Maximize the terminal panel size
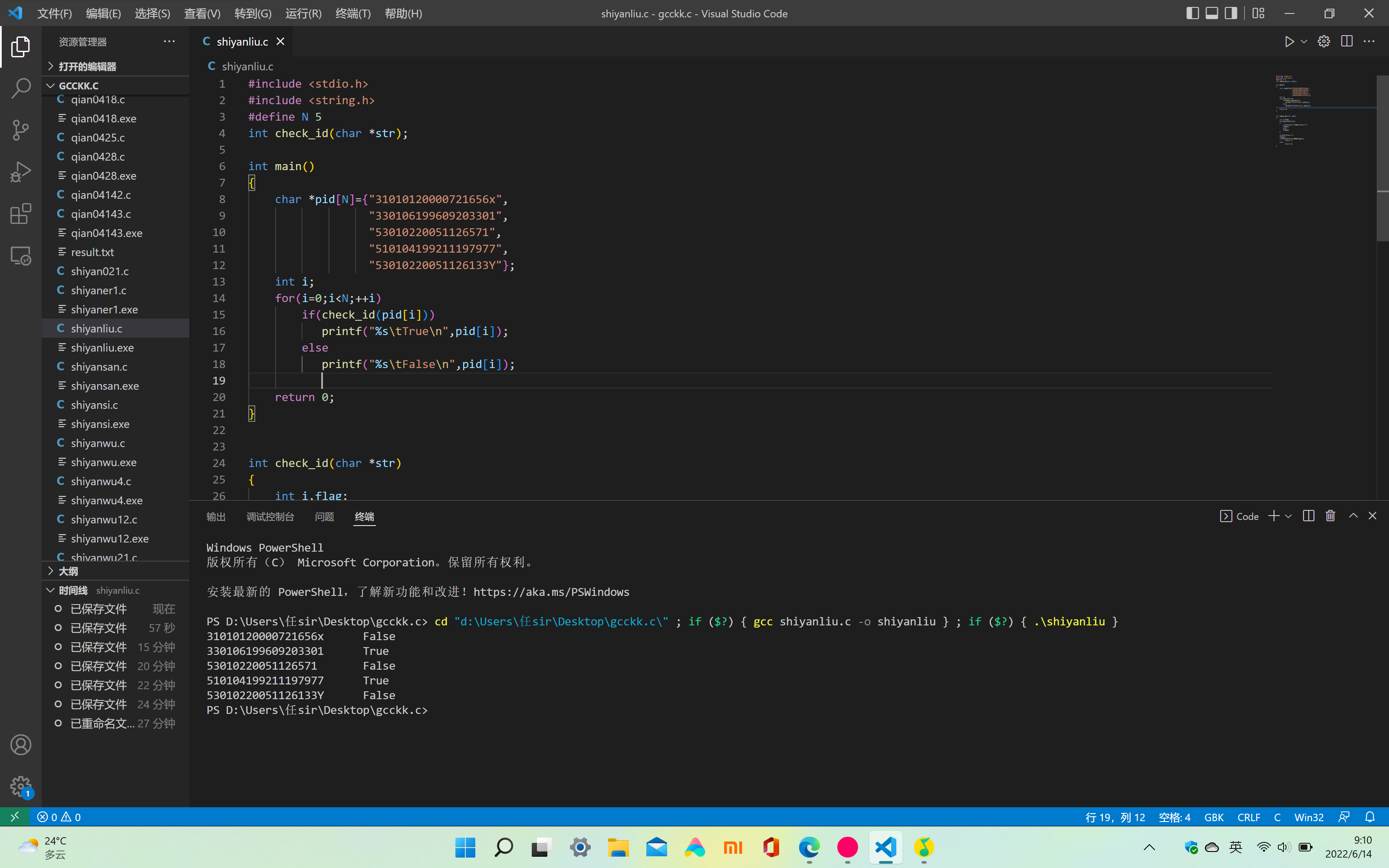1389x868 pixels. coord(1353,516)
